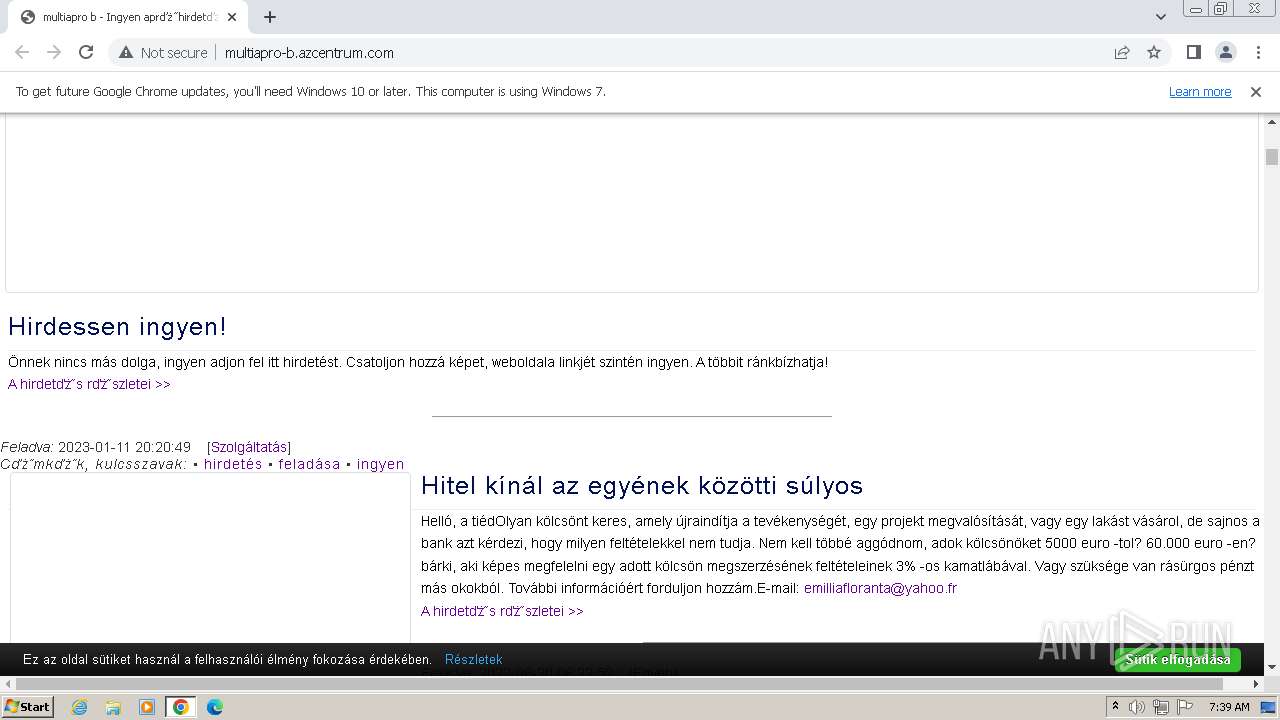Click the vertical scrollbar thumb

(x=1272, y=157)
